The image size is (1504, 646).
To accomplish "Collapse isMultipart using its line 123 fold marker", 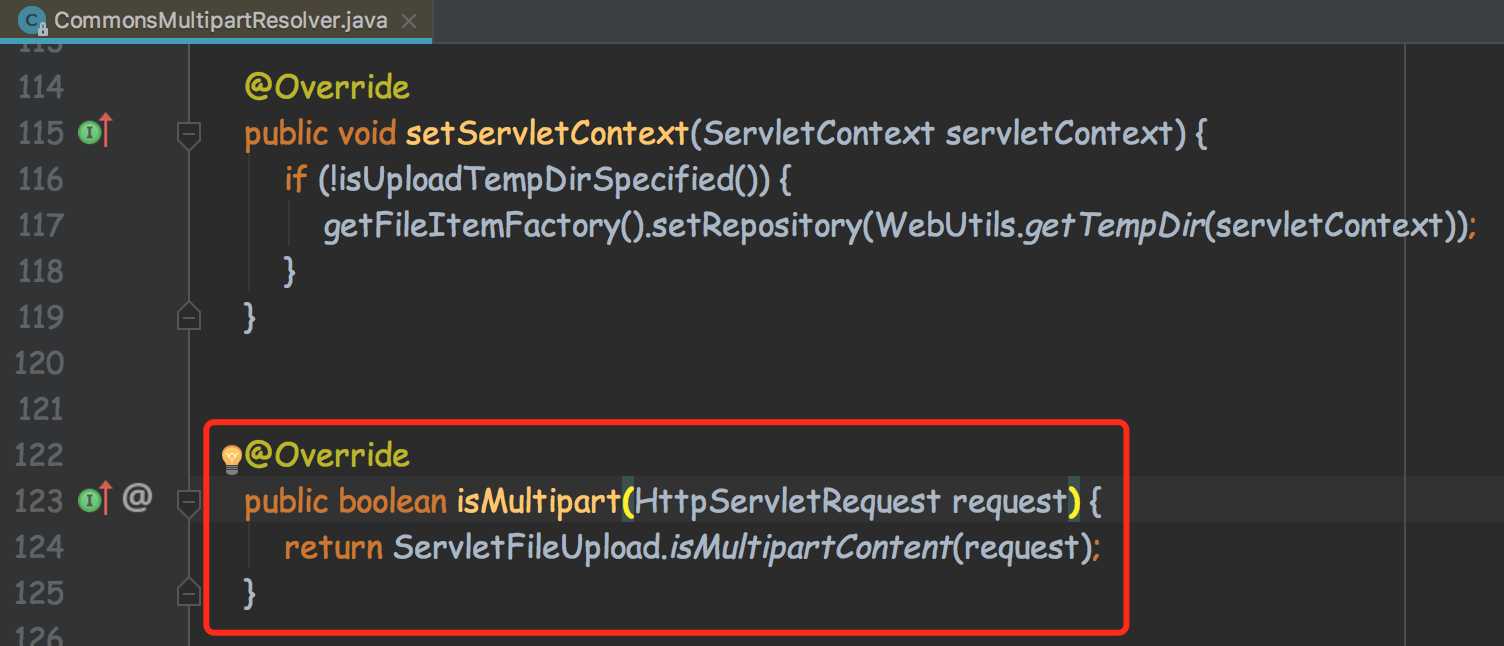I will click(x=189, y=500).
